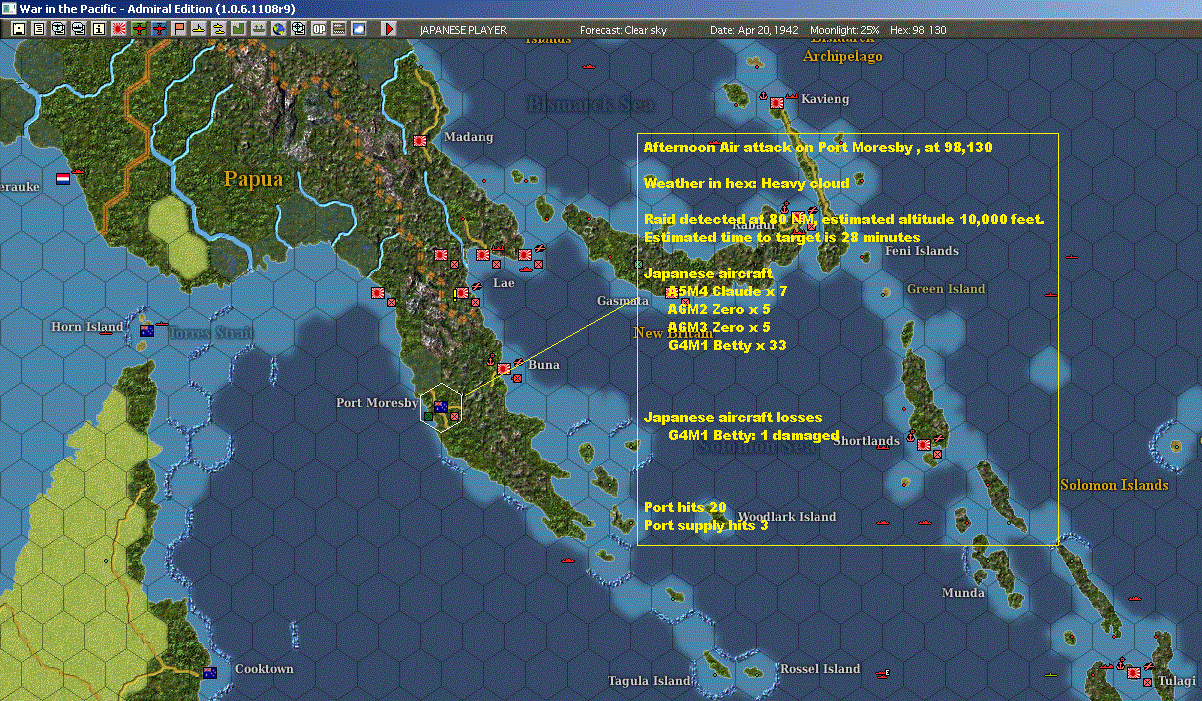
Task: Select the Japanese flag at Shortlands
Action: click(924, 444)
